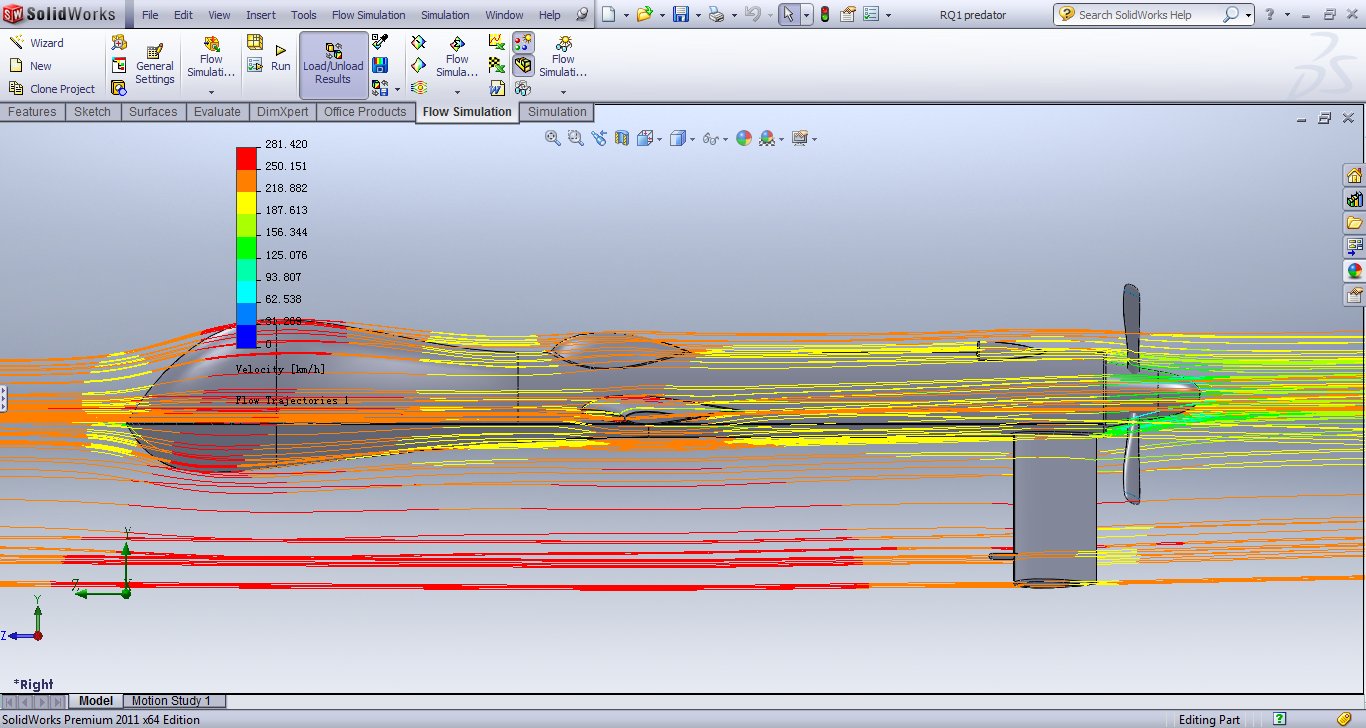Open View Palette task pane tab

[x=1354, y=246]
